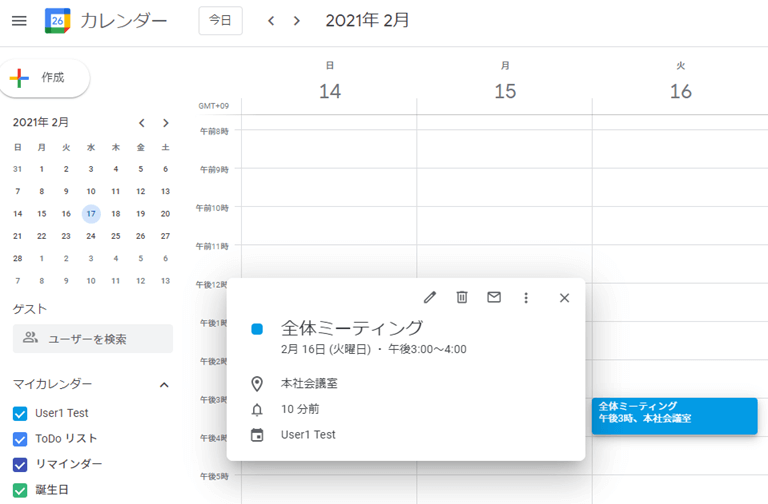
Task: Select day 15 column header
Action: [x=505, y=92]
